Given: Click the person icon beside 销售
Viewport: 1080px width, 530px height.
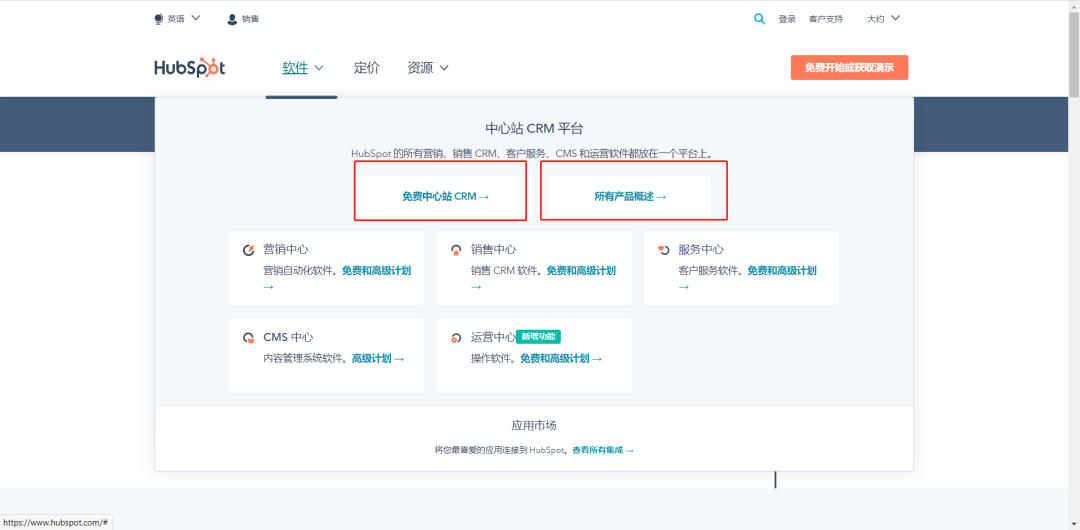Looking at the screenshot, I should pos(232,19).
